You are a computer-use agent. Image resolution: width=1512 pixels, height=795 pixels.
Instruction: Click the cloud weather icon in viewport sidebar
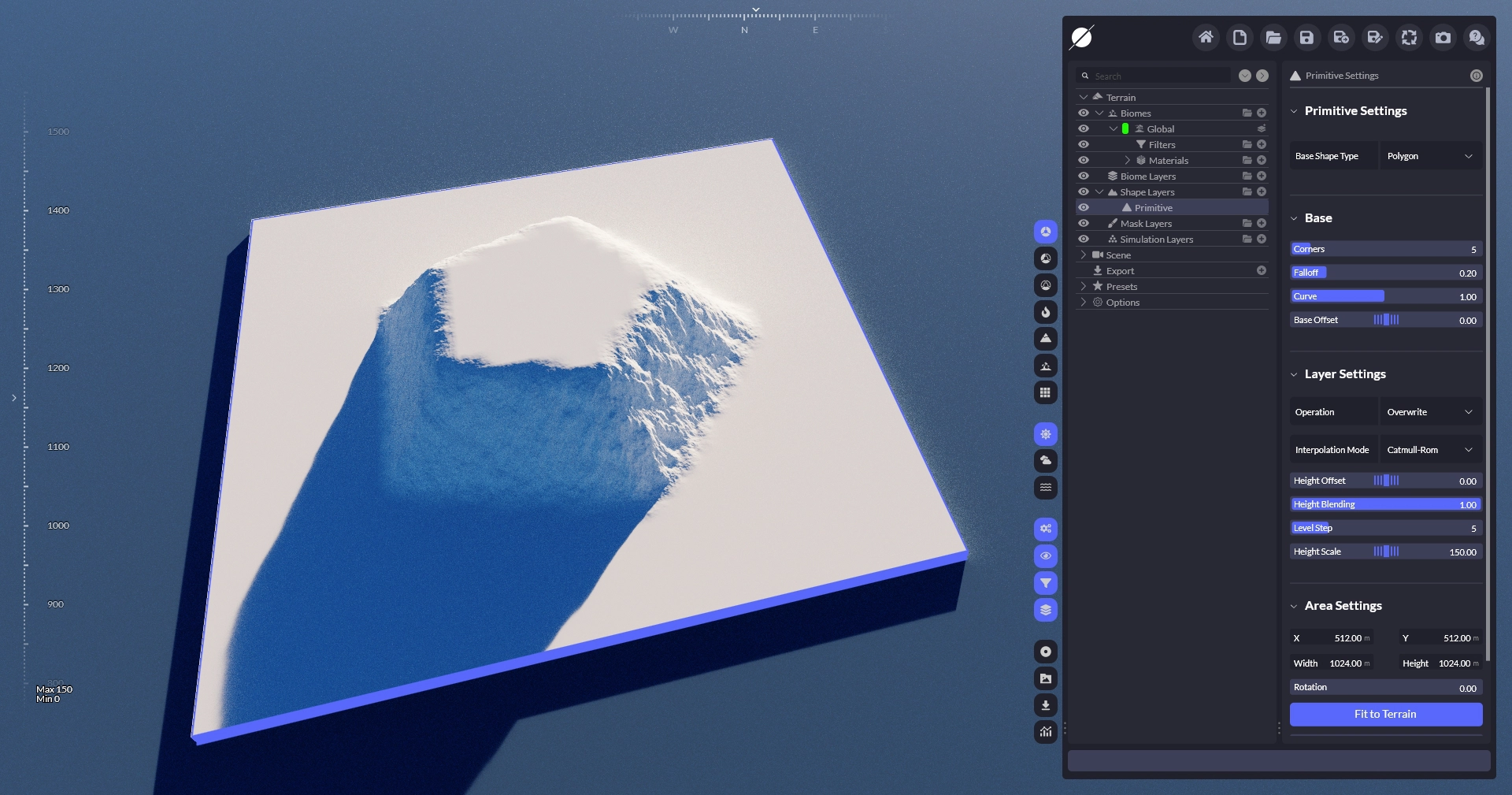pos(1045,460)
